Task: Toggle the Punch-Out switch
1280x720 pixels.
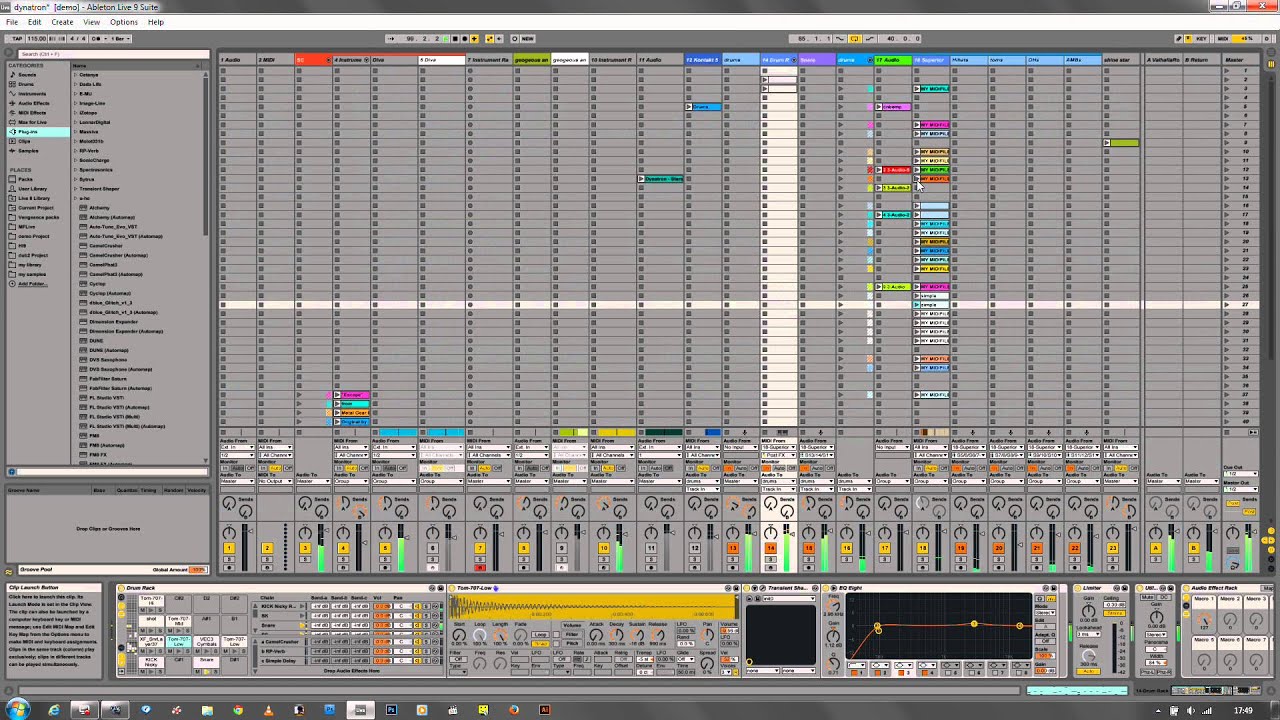Action: coord(870,39)
